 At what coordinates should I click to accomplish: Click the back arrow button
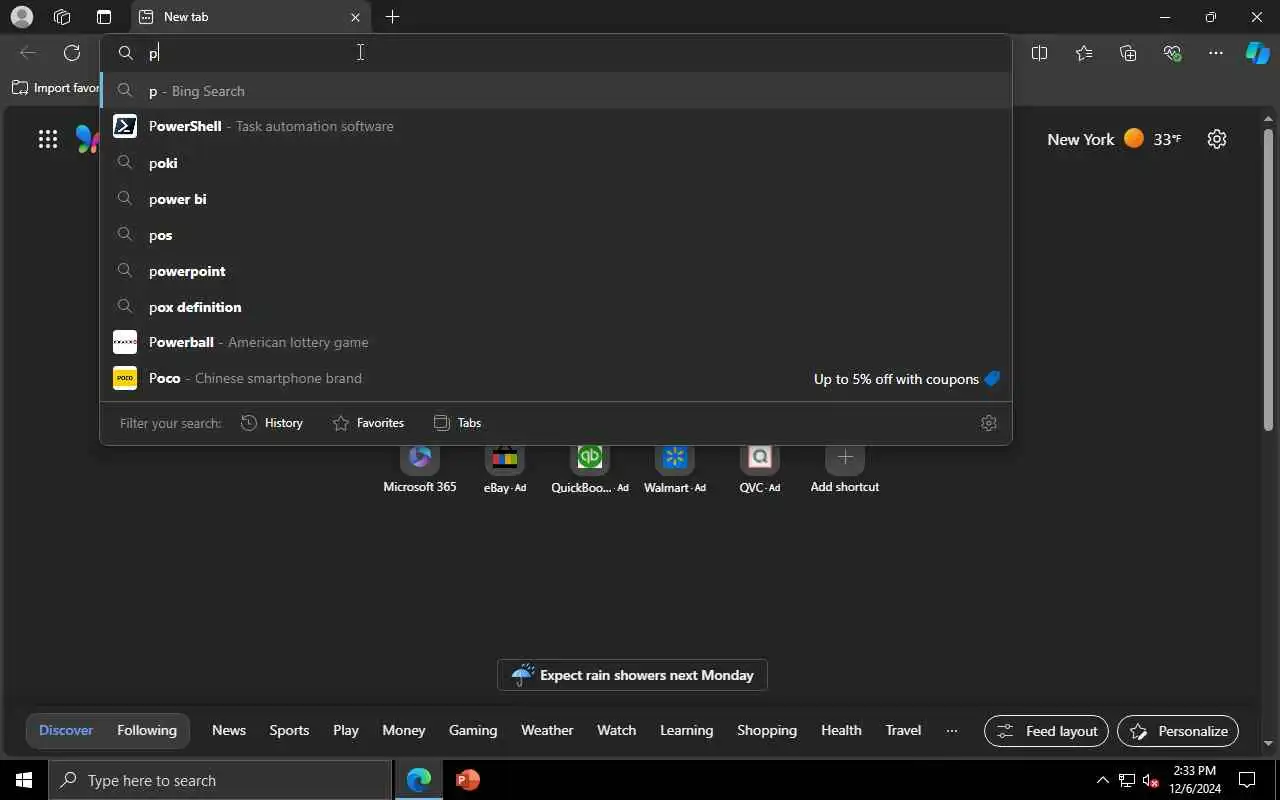click(28, 53)
